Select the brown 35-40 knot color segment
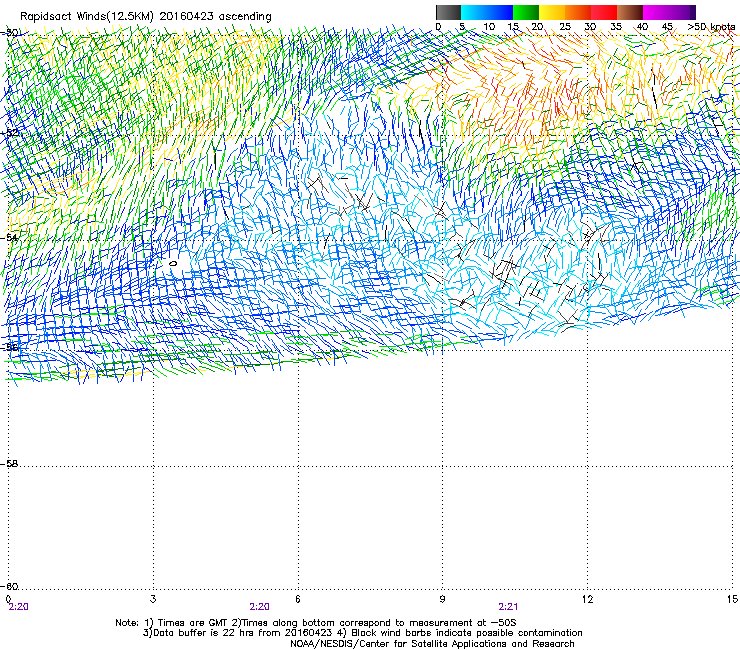The image size is (740, 650). (x=630, y=12)
